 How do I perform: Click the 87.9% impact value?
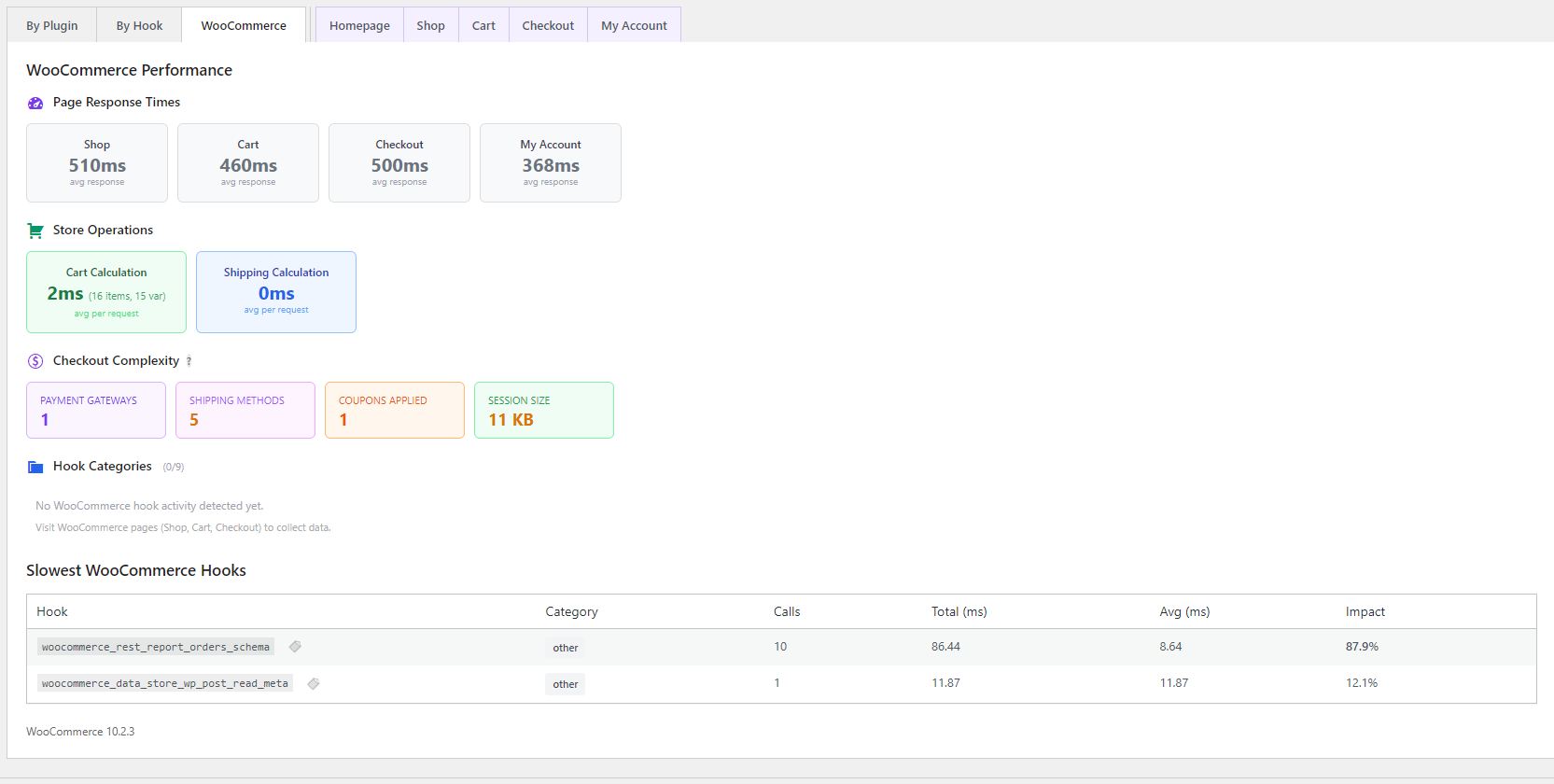1362,647
